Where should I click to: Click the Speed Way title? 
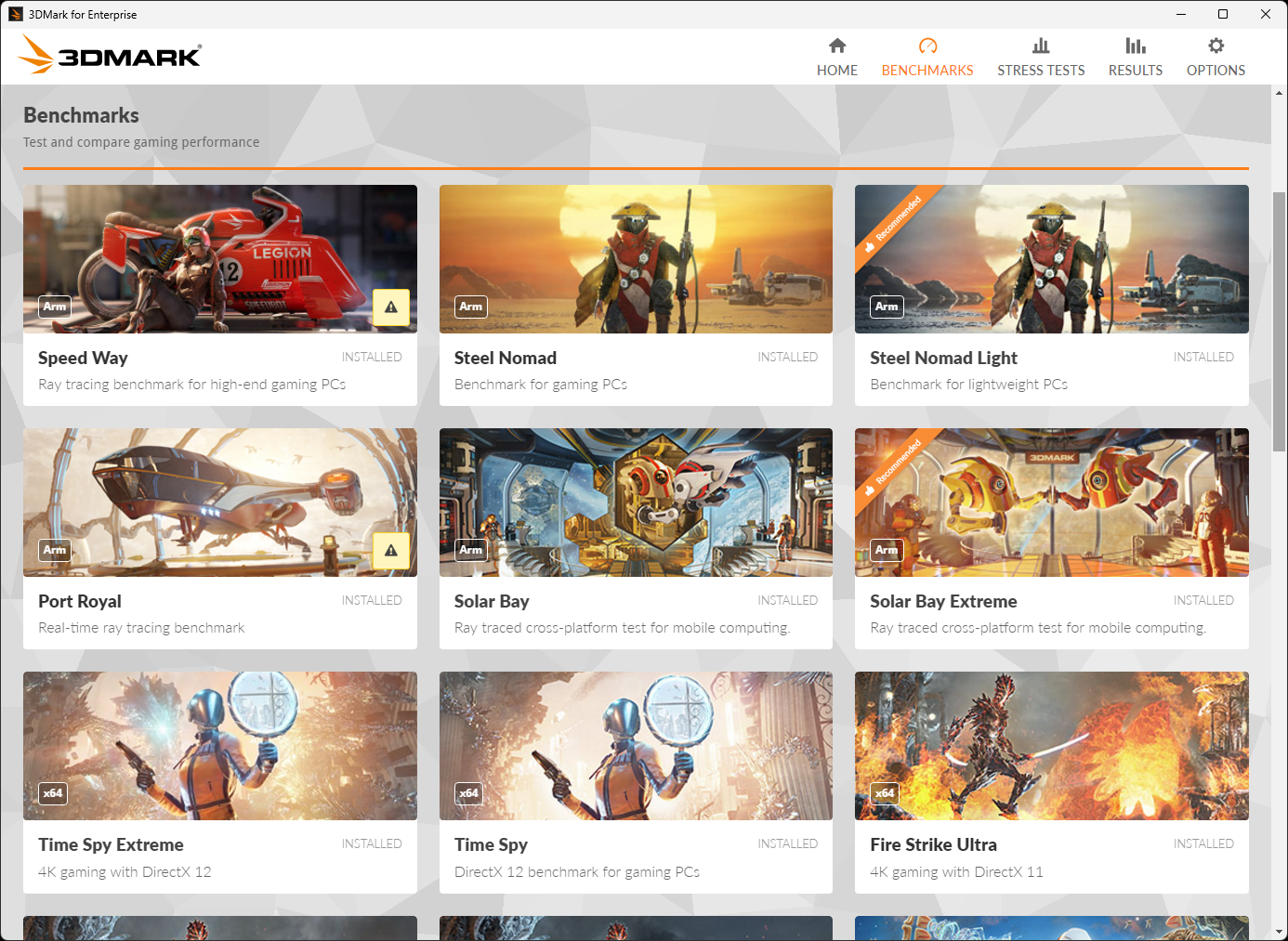pyautogui.click(x=83, y=359)
